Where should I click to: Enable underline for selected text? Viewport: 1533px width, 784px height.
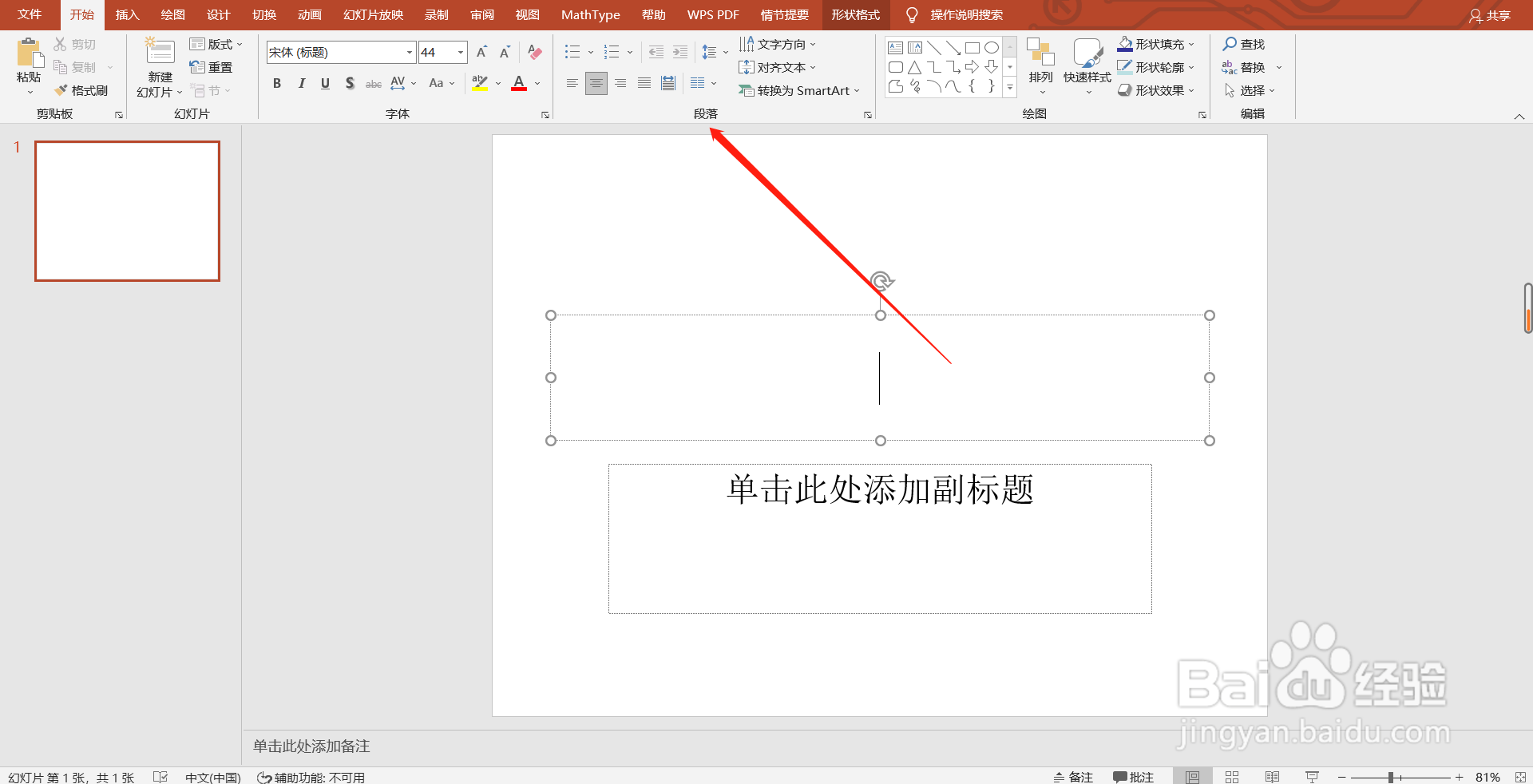point(325,82)
